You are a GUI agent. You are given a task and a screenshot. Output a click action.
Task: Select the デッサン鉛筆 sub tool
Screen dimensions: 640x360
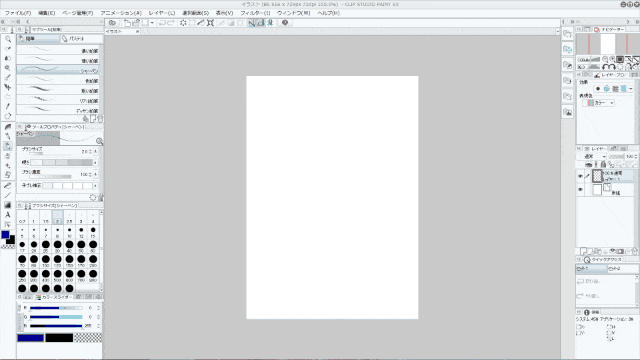point(58,110)
